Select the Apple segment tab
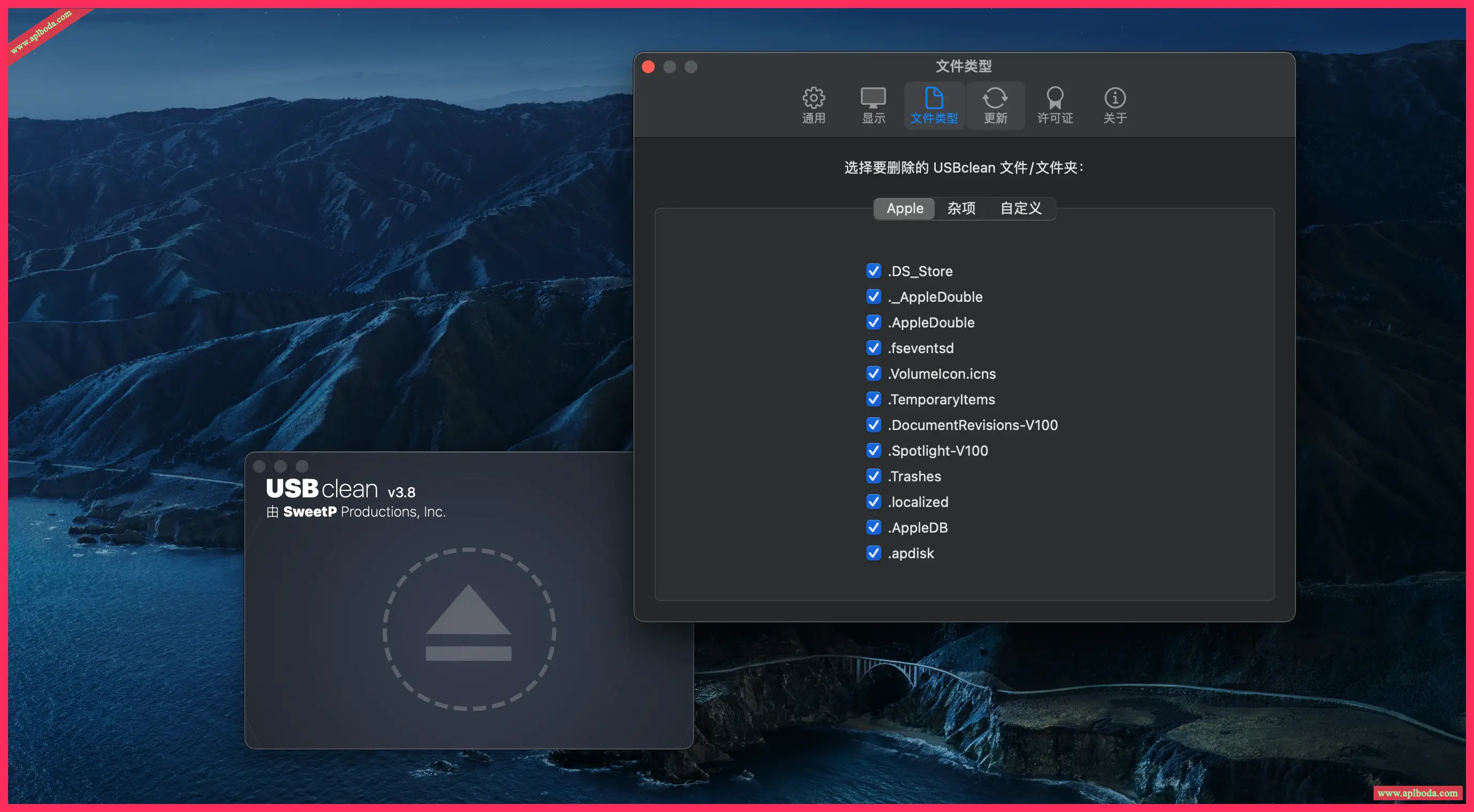Image resolution: width=1474 pixels, height=812 pixels. point(905,208)
